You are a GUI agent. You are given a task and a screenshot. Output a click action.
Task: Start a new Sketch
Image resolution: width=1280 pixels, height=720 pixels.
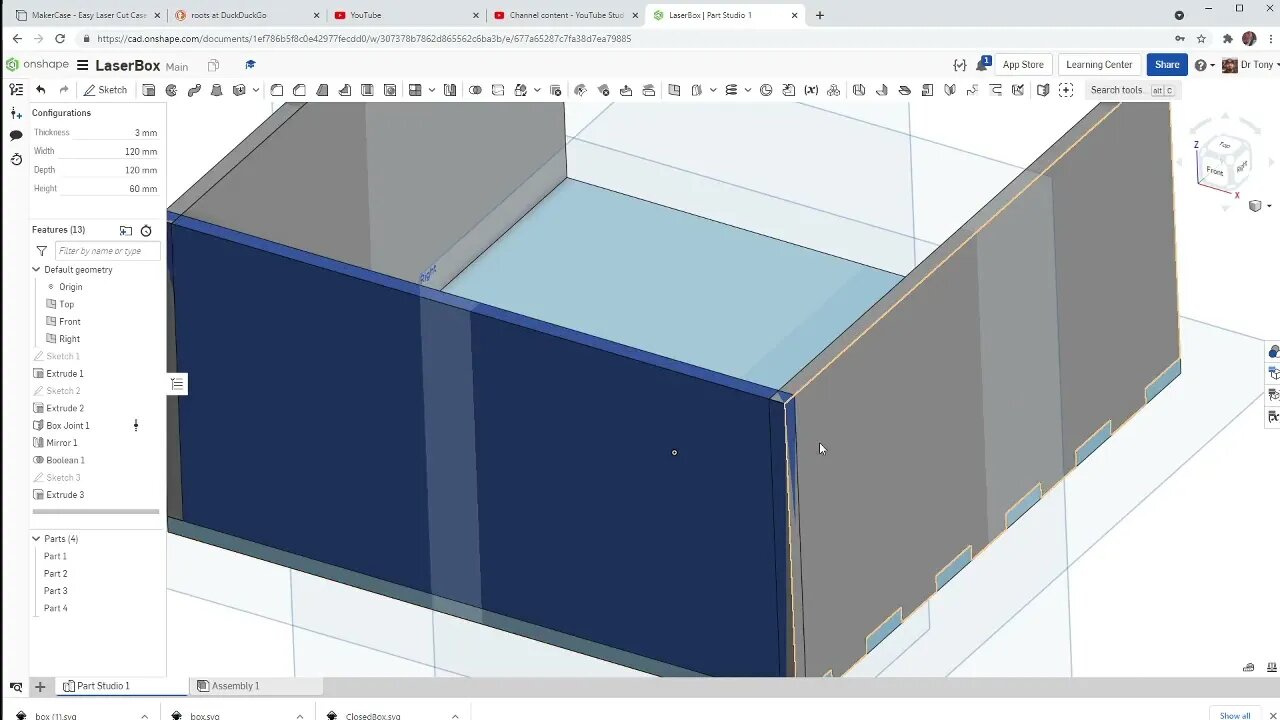click(x=106, y=90)
